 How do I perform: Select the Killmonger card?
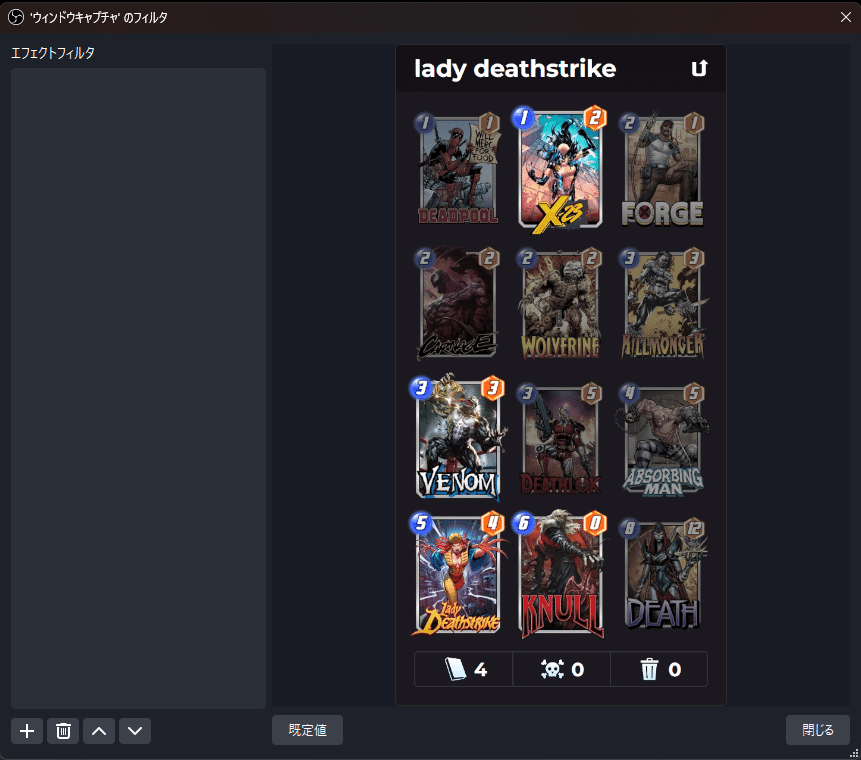(662, 304)
